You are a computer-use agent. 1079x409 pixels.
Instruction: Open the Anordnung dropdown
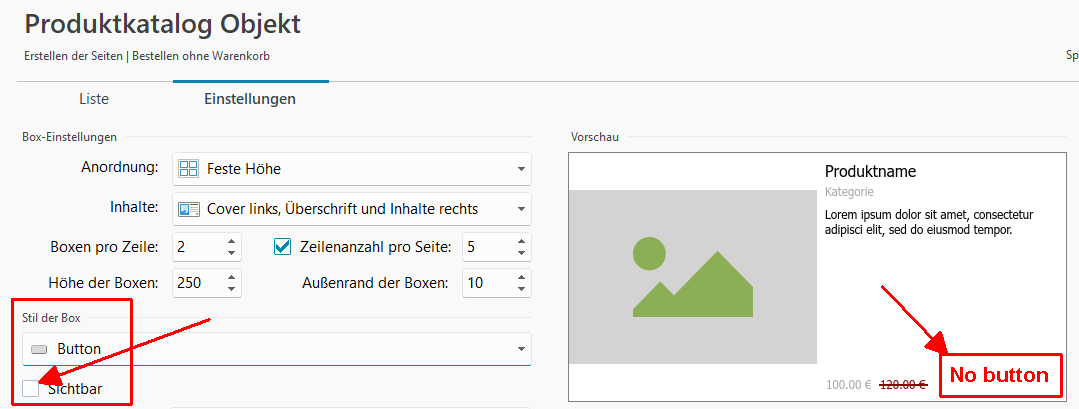click(521, 169)
